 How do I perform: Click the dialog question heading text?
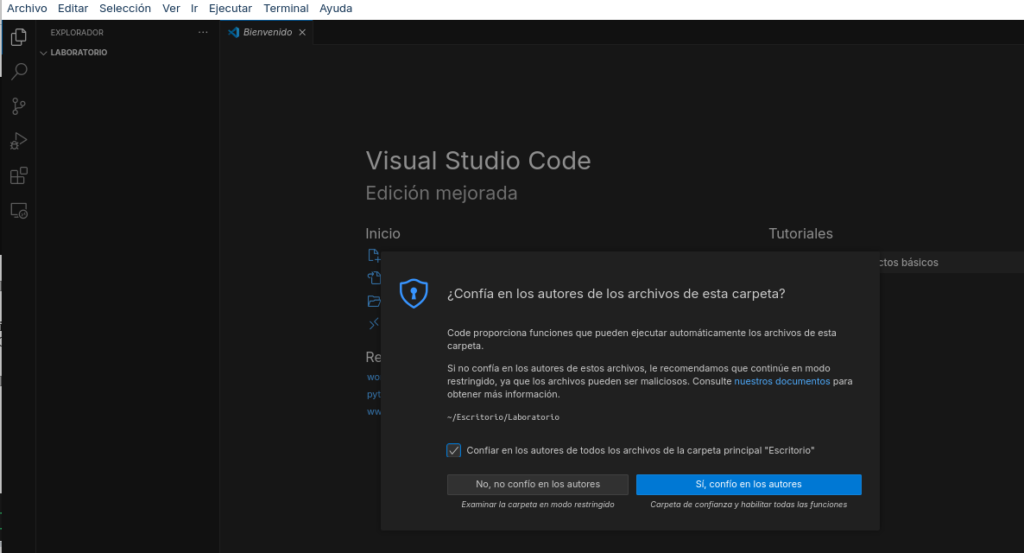coord(616,294)
